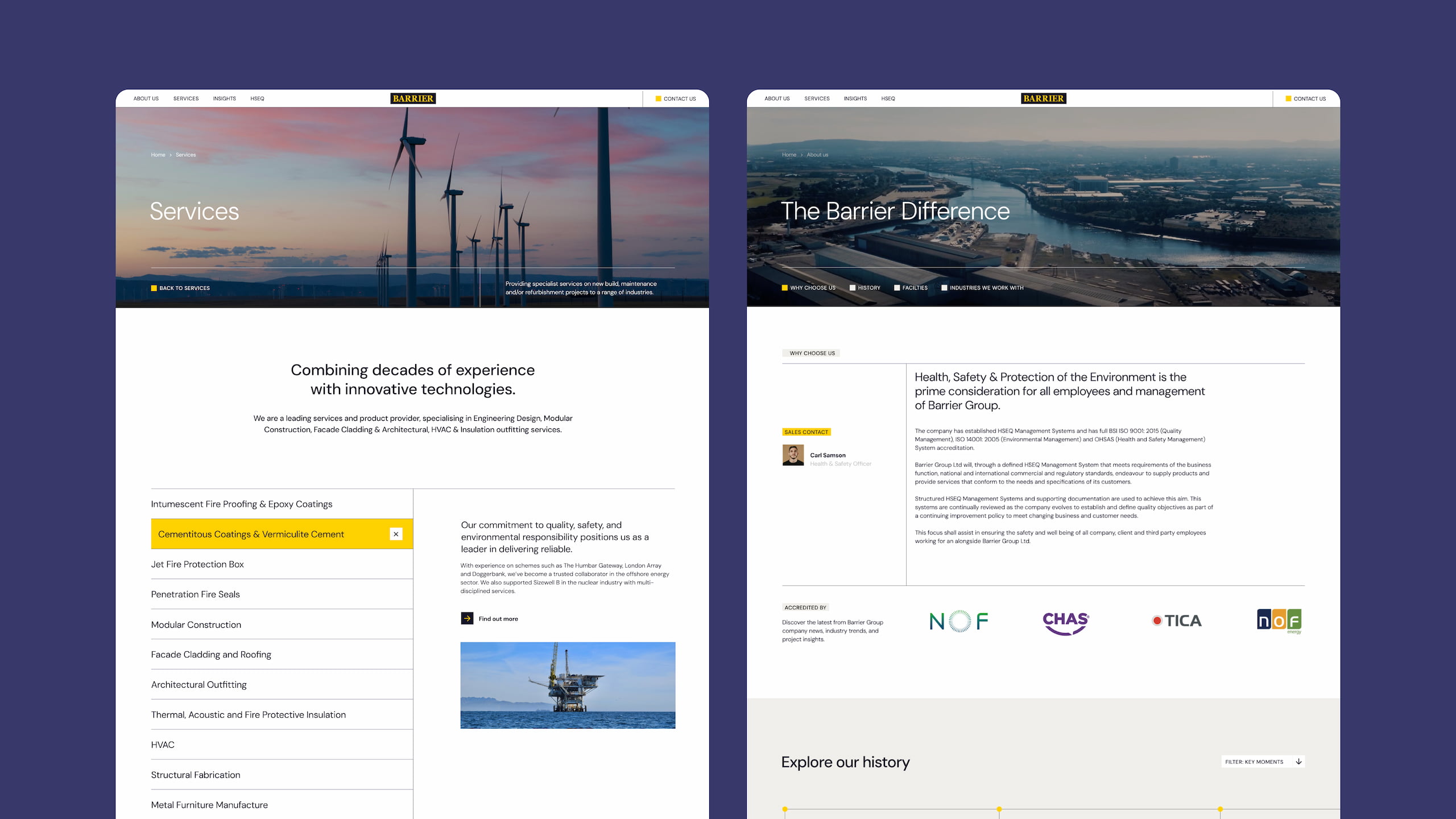Close the Cementitous Coatings item with X
1456x819 pixels.
396,534
